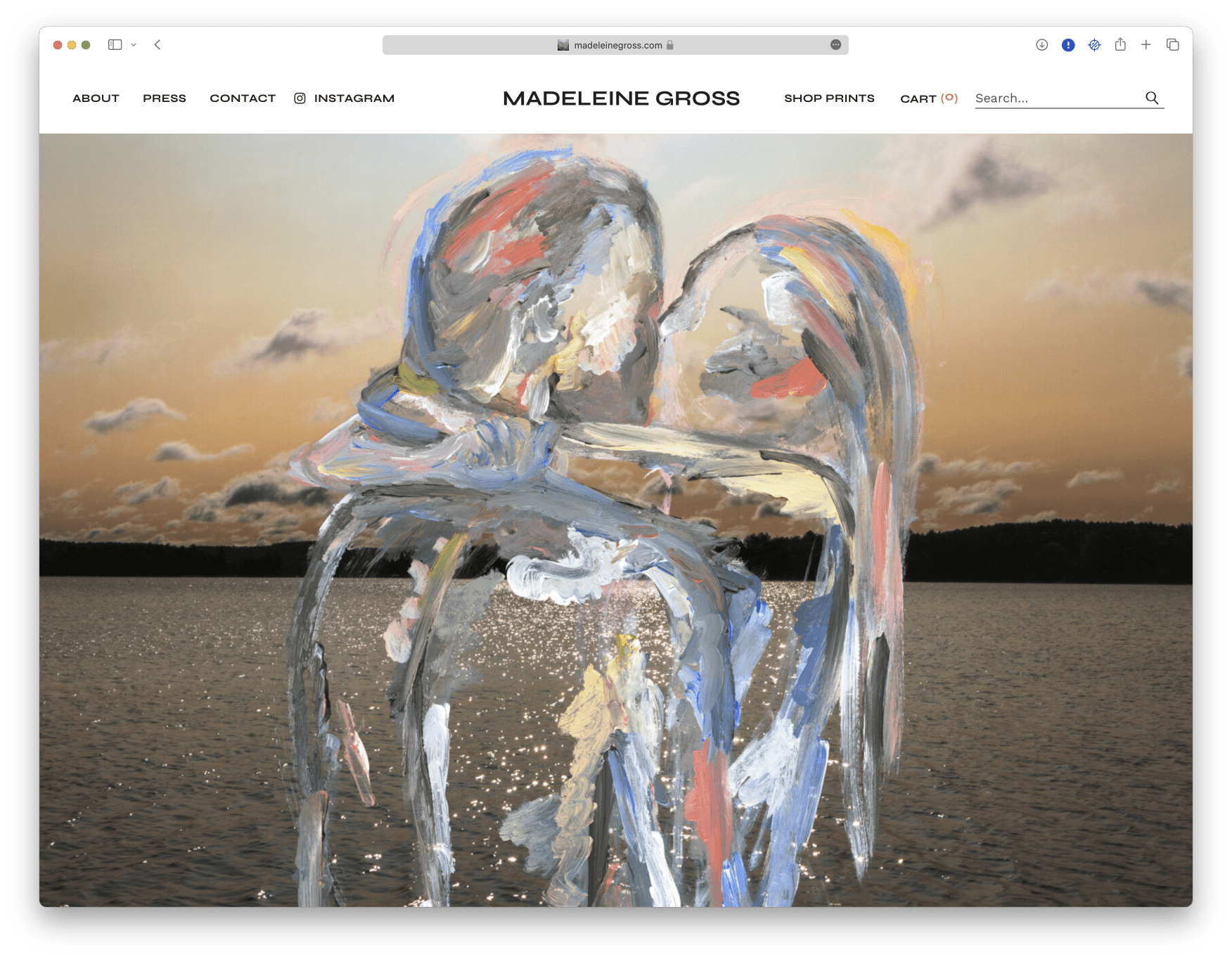
Task: Open the blue exclamation extension icon
Action: point(1068,45)
